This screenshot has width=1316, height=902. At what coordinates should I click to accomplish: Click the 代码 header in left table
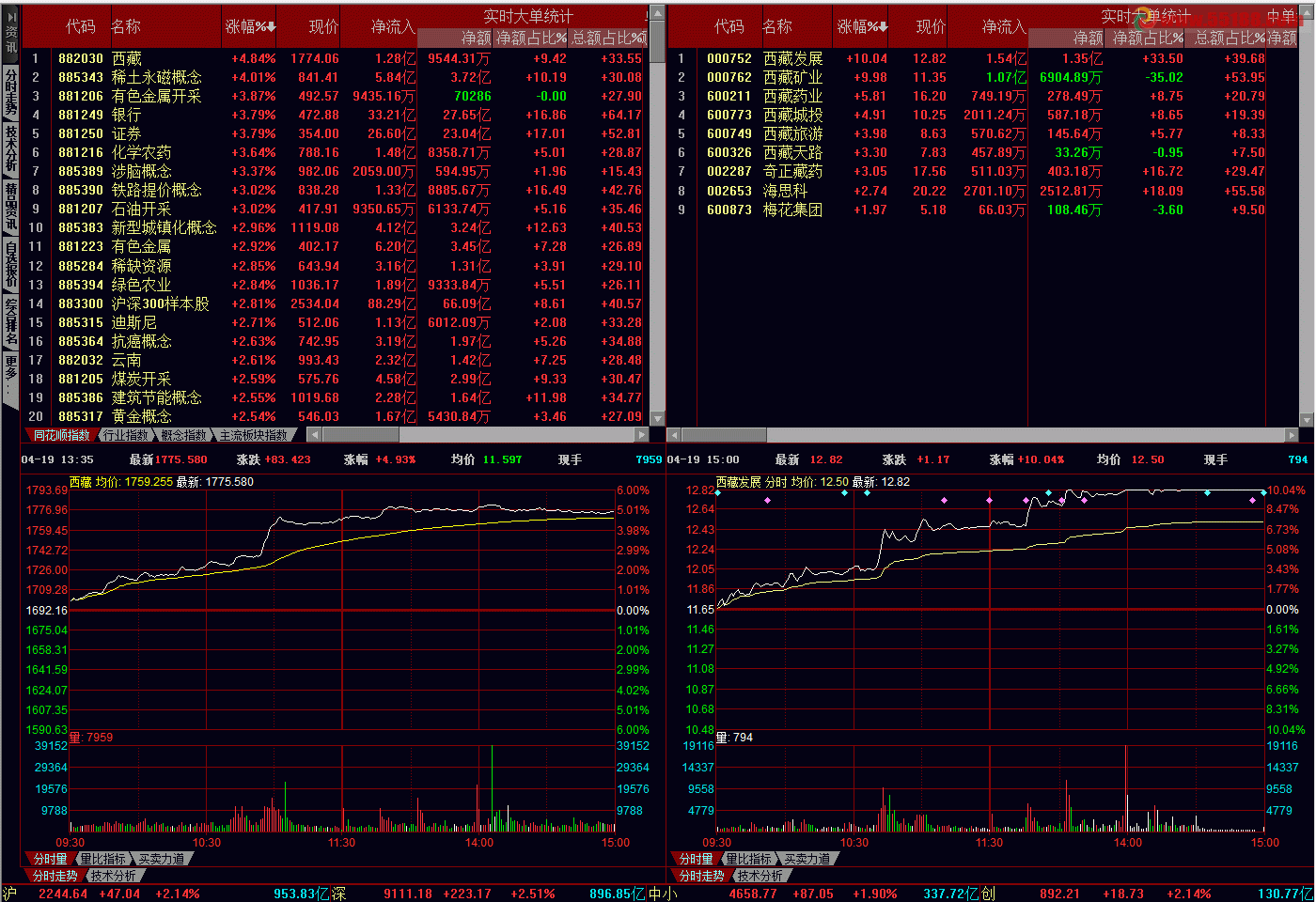tap(80, 26)
